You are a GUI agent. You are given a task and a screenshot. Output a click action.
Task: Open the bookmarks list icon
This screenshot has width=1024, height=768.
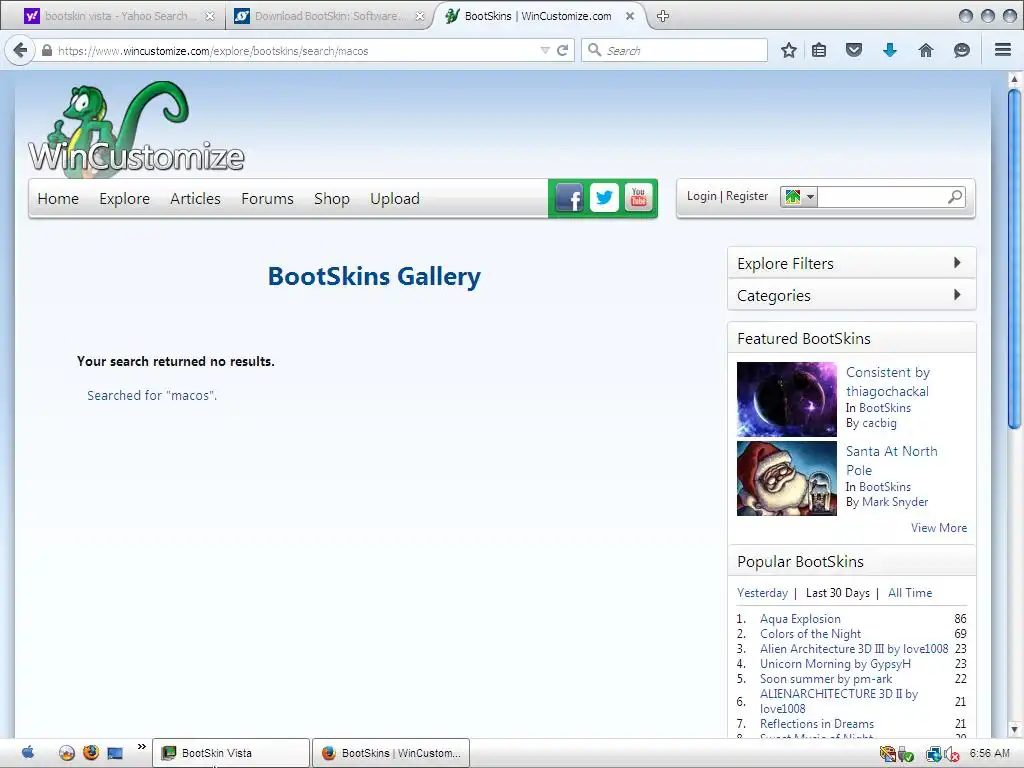point(819,50)
